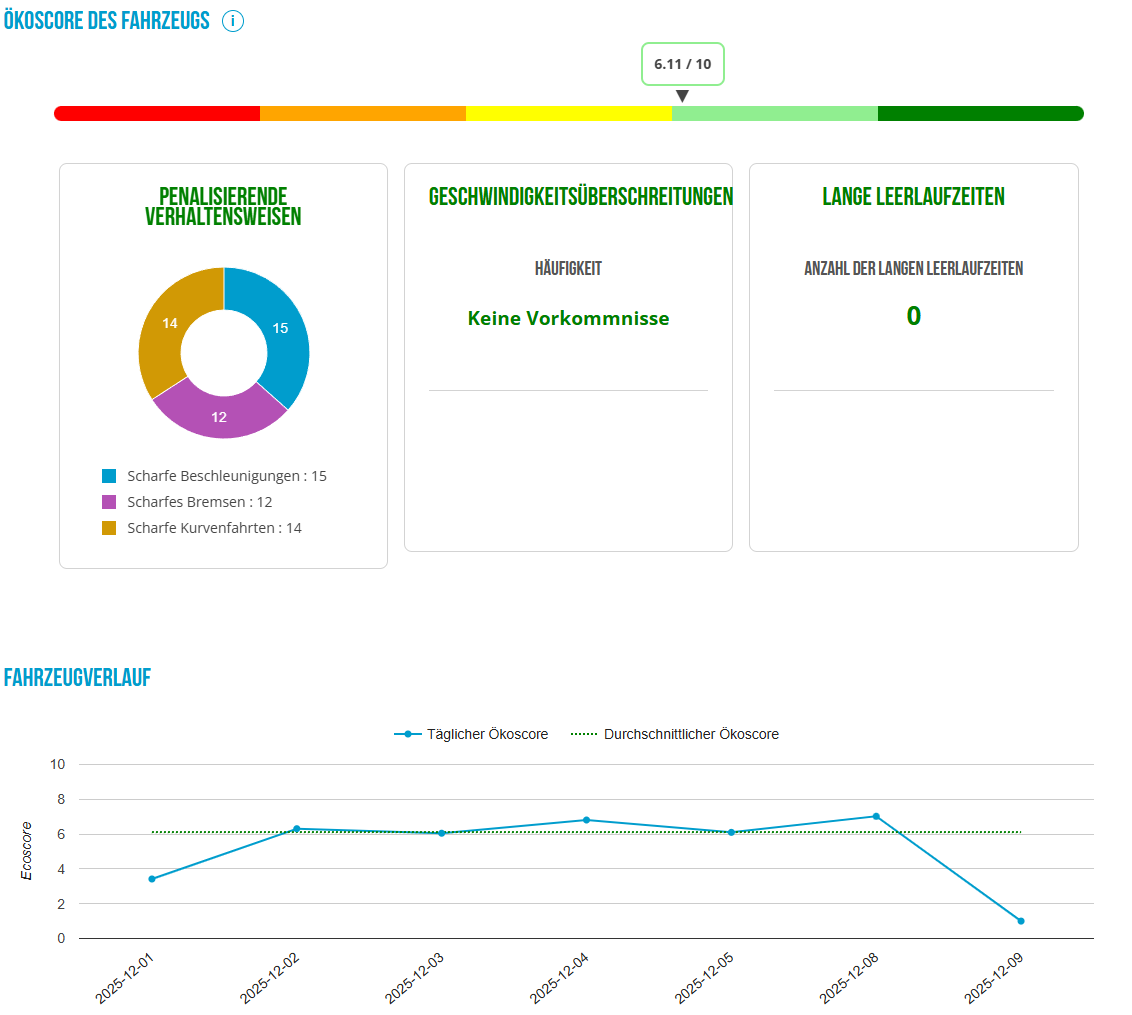Toggle Scharfe Kurvenfahrten legend entry

click(x=201, y=528)
